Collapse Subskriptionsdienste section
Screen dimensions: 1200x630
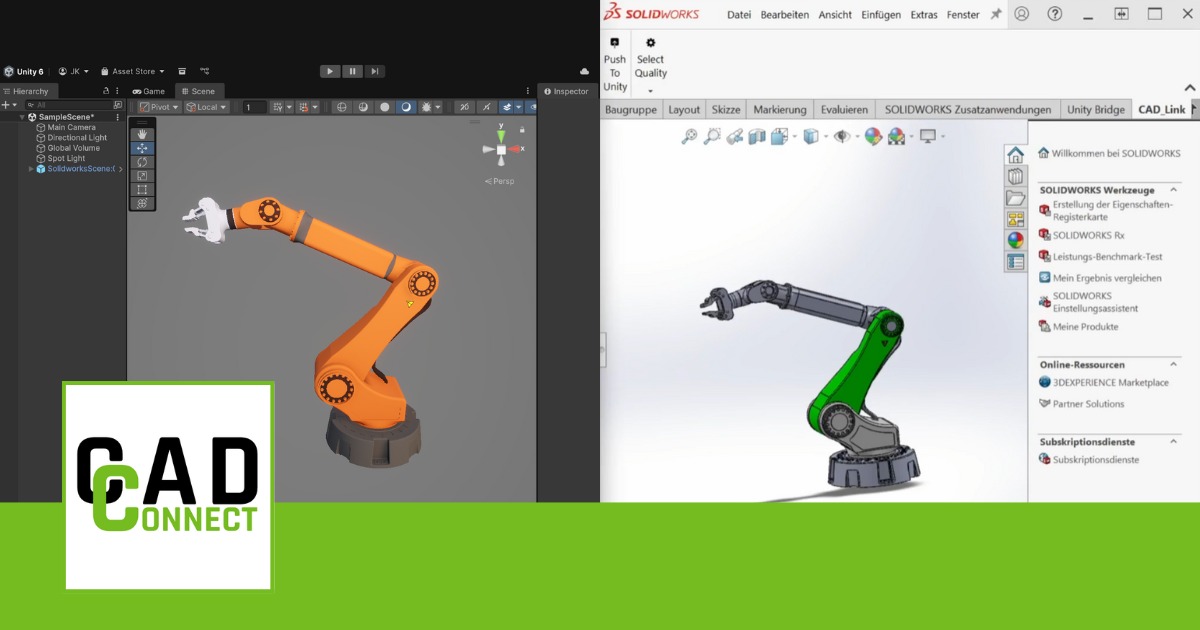[1175, 441]
